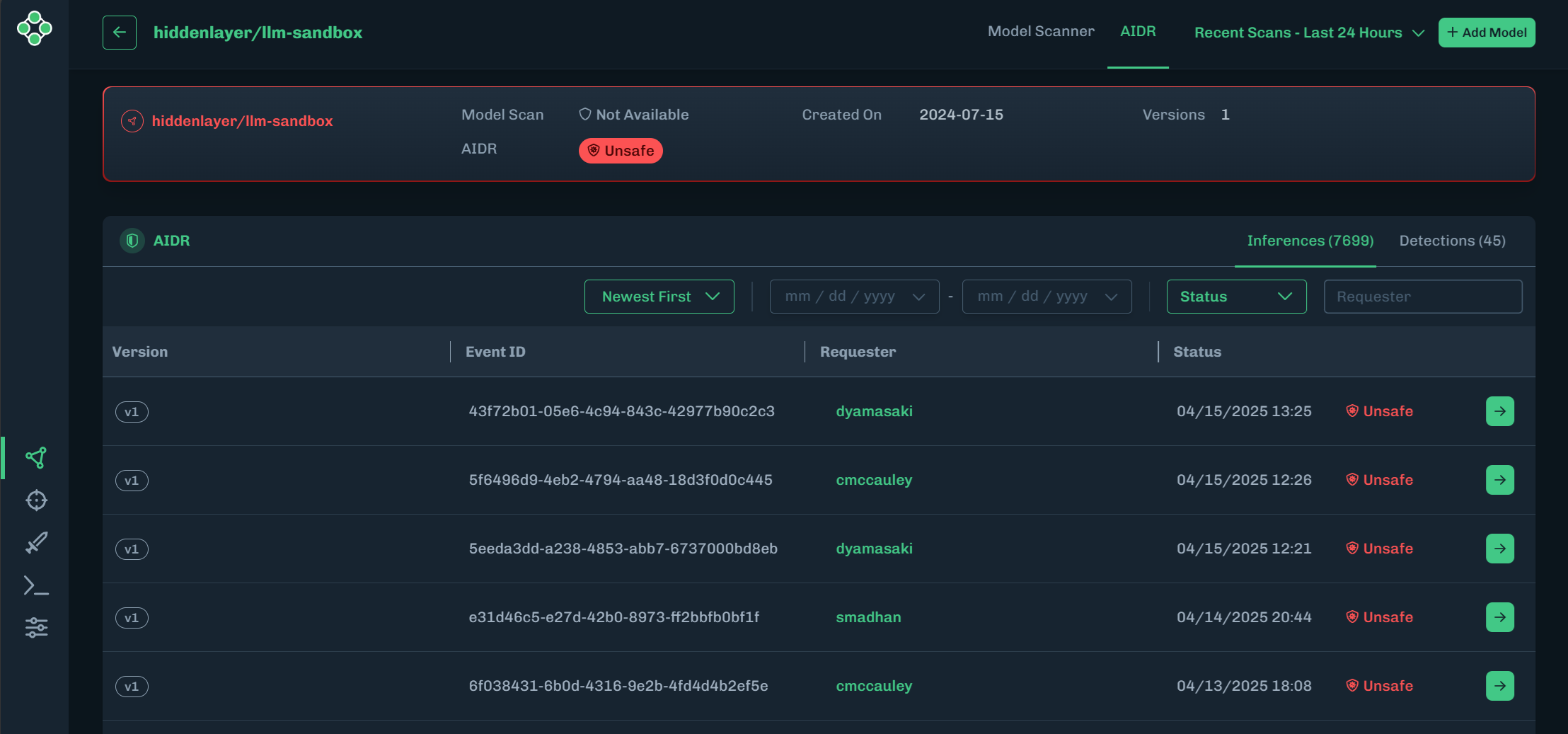Image resolution: width=1568 pixels, height=734 pixels.
Task: Open the model graph sidebar icon
Action: (36, 458)
